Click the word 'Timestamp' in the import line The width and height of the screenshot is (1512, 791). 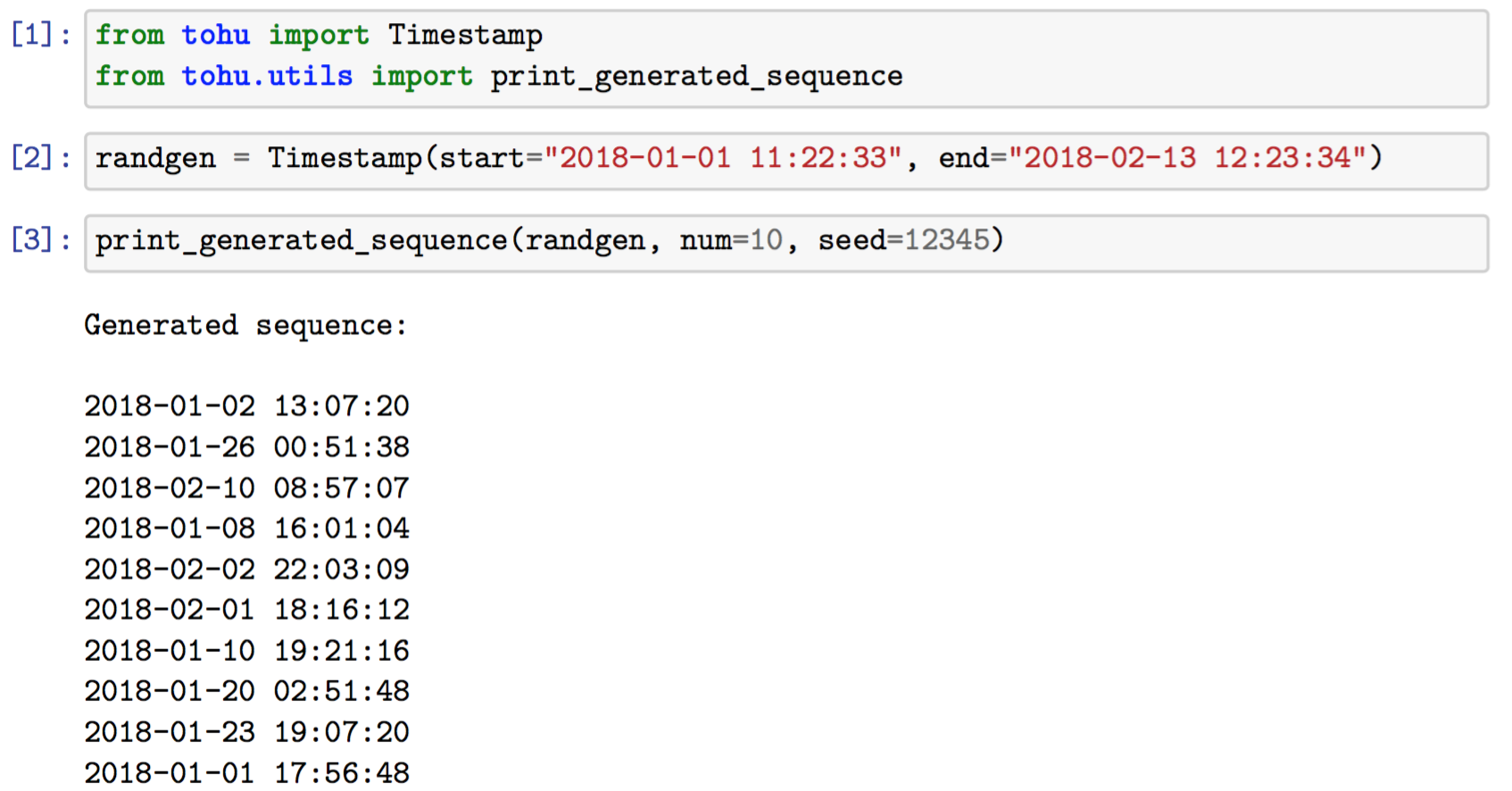click(x=465, y=36)
